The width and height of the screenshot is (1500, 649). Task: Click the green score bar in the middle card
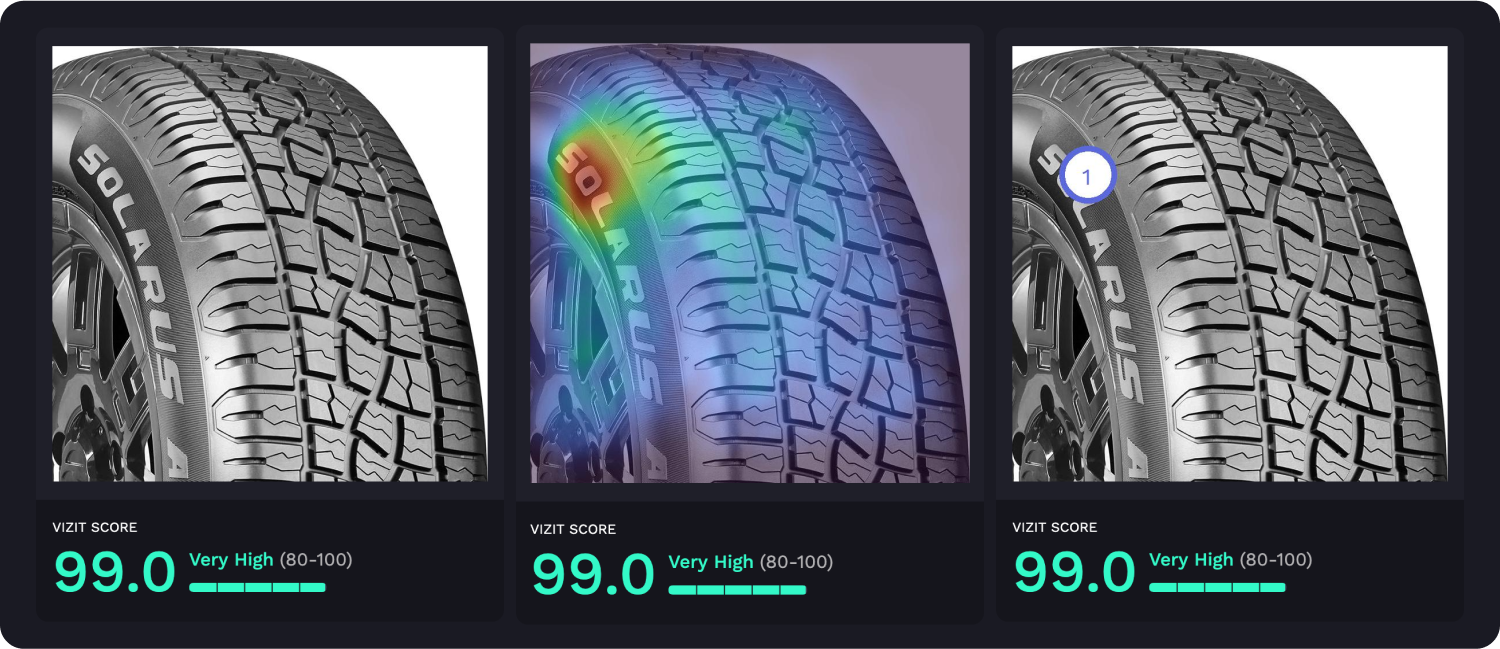(x=737, y=590)
